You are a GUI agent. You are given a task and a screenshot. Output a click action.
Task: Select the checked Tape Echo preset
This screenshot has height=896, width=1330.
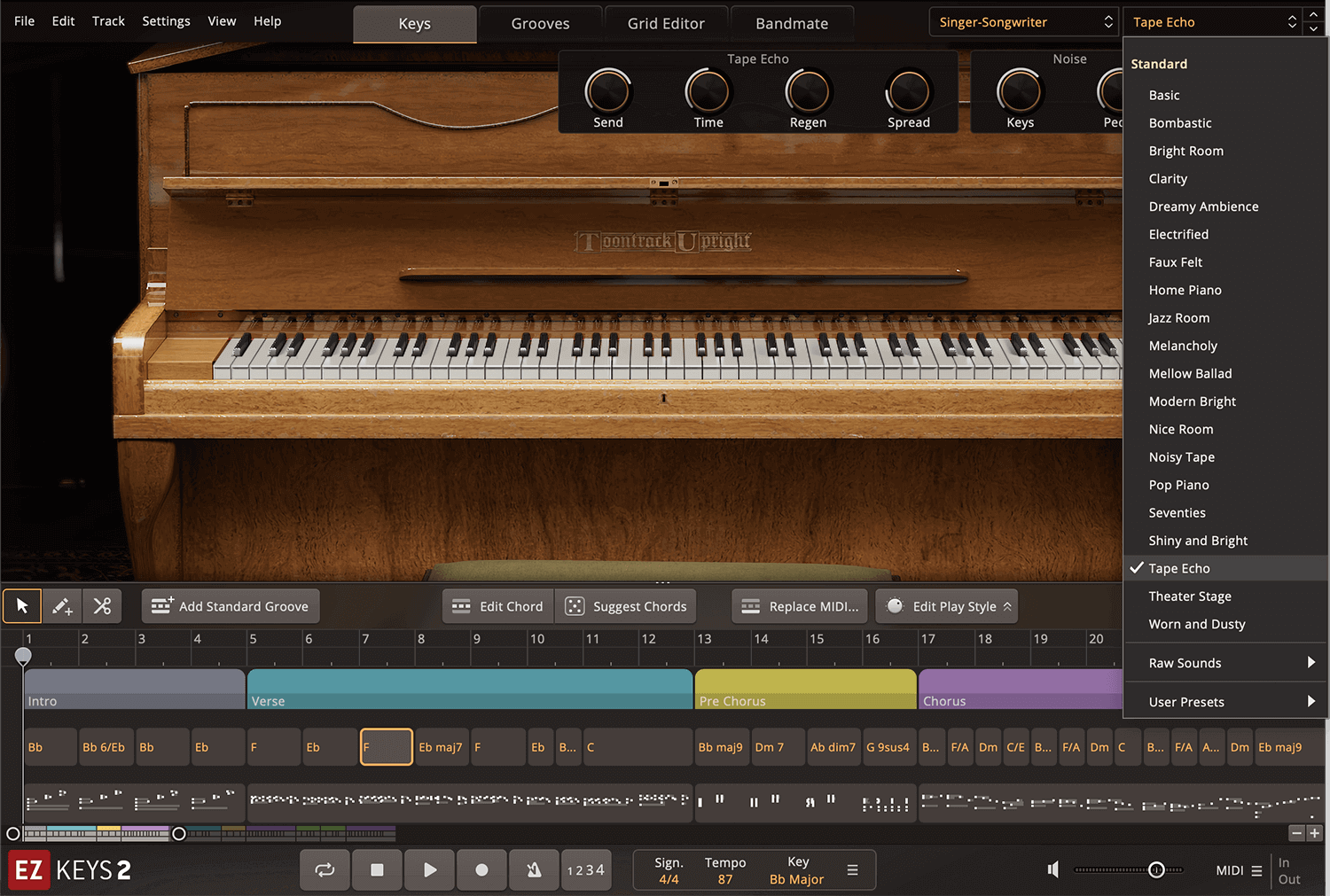1225,568
